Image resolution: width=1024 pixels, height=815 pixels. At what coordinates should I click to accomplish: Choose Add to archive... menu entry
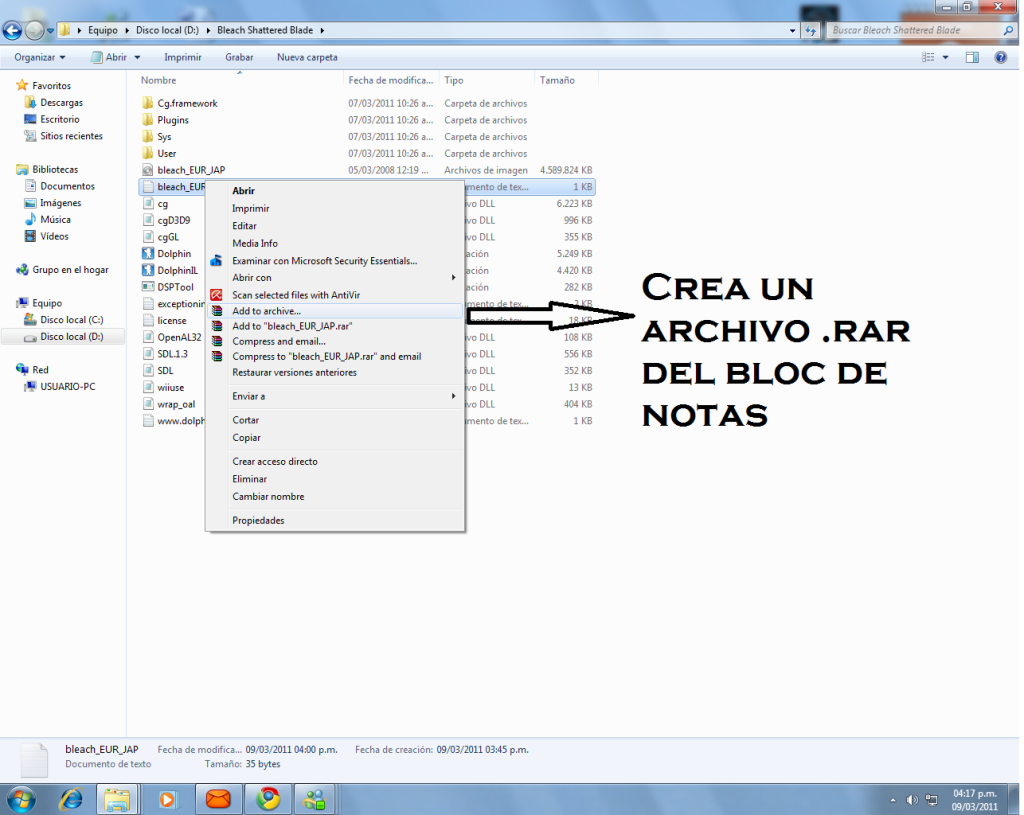pos(334,311)
